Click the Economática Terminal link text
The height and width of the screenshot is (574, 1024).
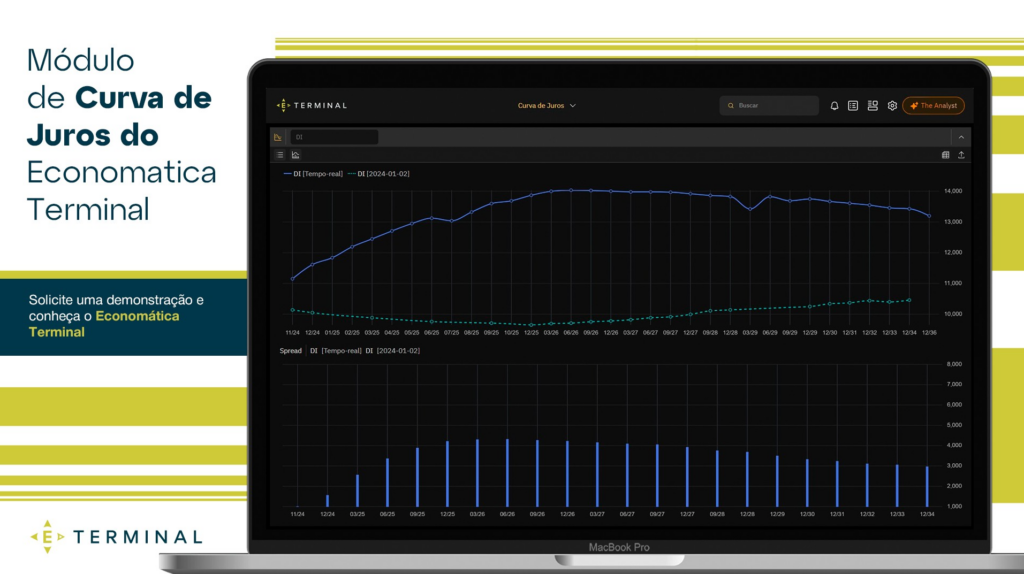tap(104, 324)
